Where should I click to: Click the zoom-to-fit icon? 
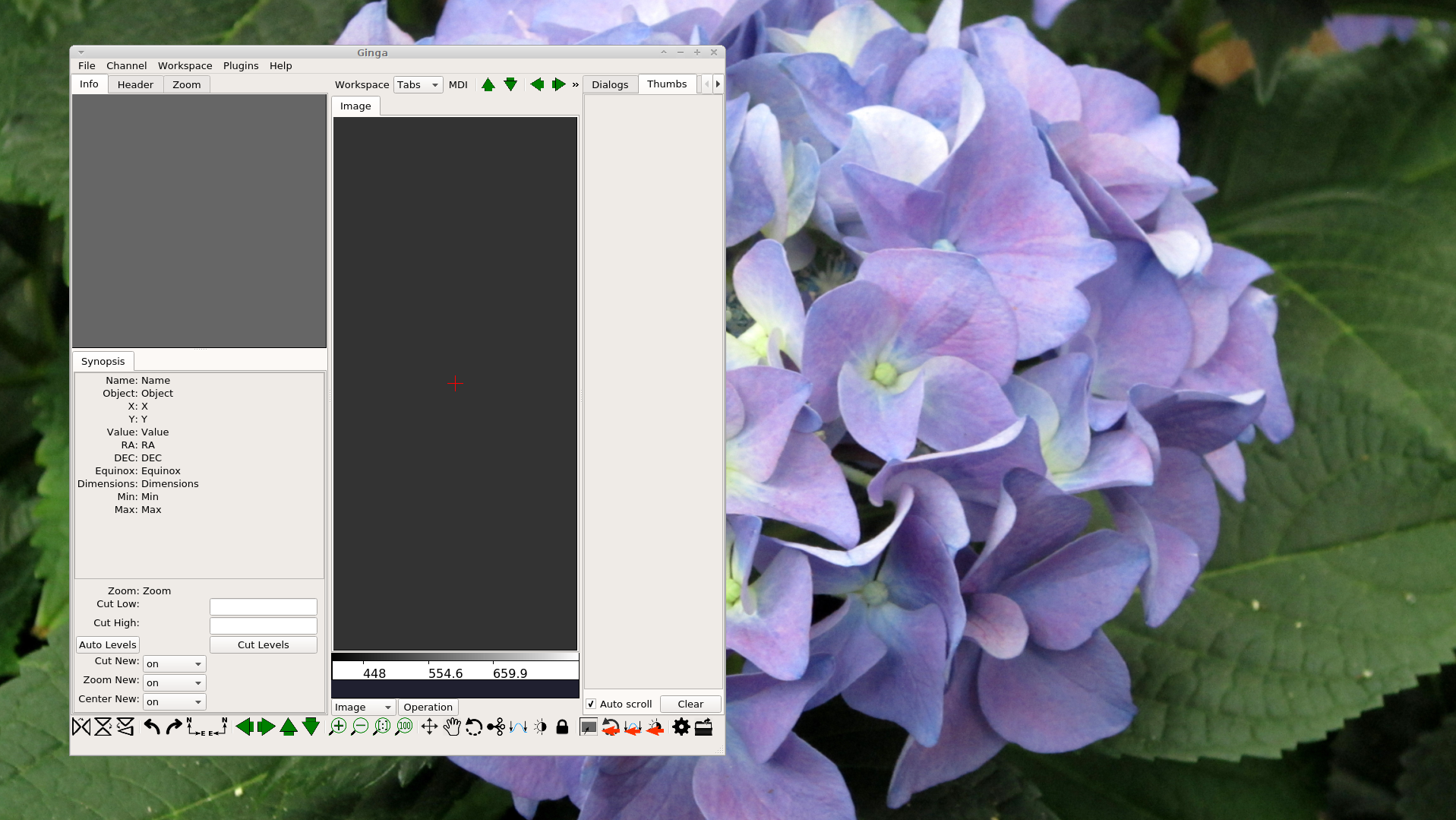pyautogui.click(x=381, y=727)
